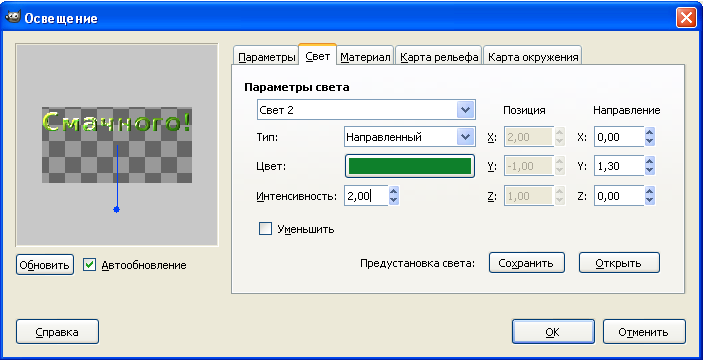Screen dimensions: 703x360
Task: Go to the Карта окружения tab
Action: 533,57
